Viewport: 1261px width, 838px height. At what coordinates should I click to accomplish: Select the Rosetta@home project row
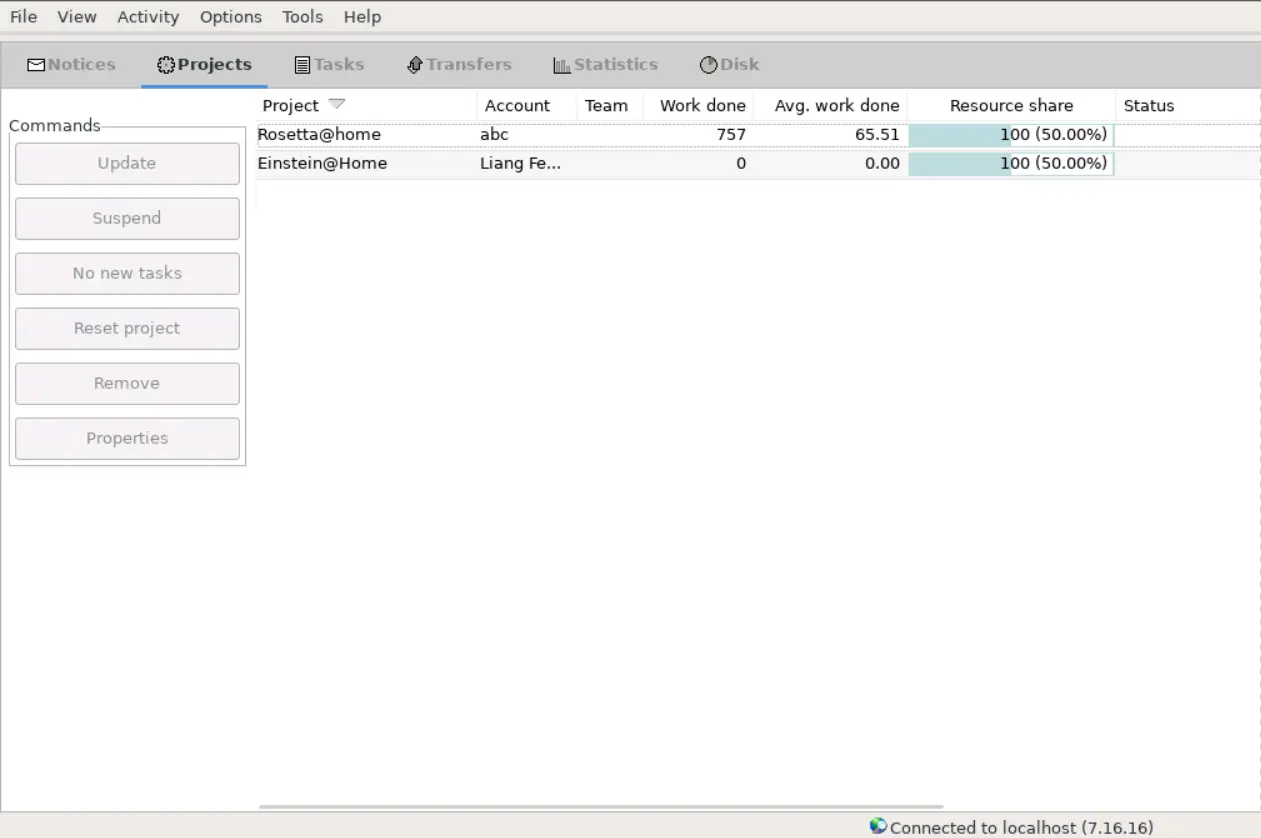(x=320, y=134)
